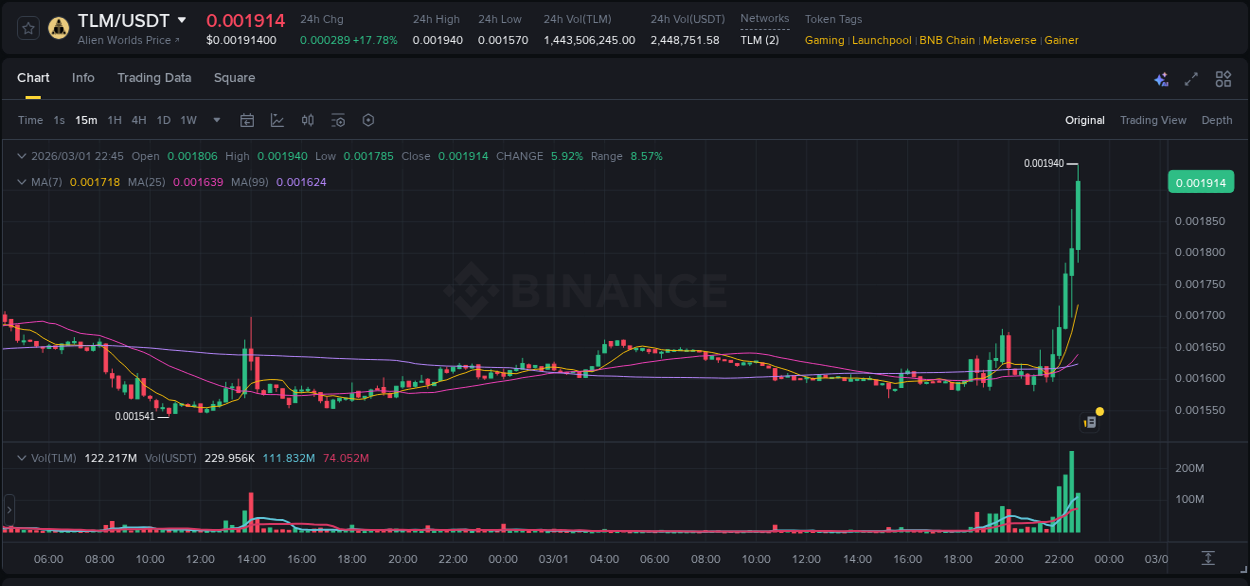Open the widgets grid icon top right

1223,78
